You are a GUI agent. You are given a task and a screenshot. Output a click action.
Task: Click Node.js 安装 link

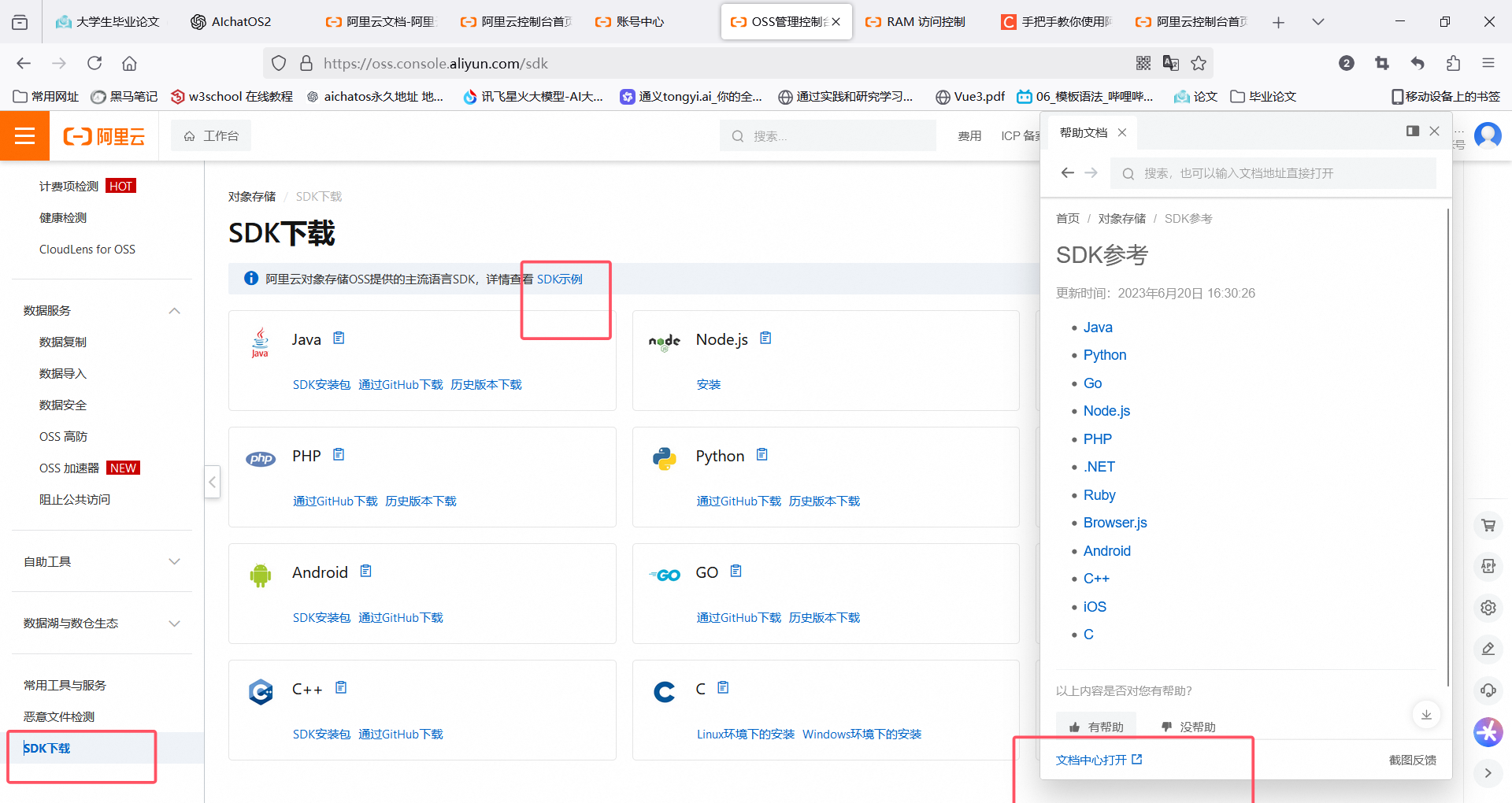pyautogui.click(x=709, y=385)
